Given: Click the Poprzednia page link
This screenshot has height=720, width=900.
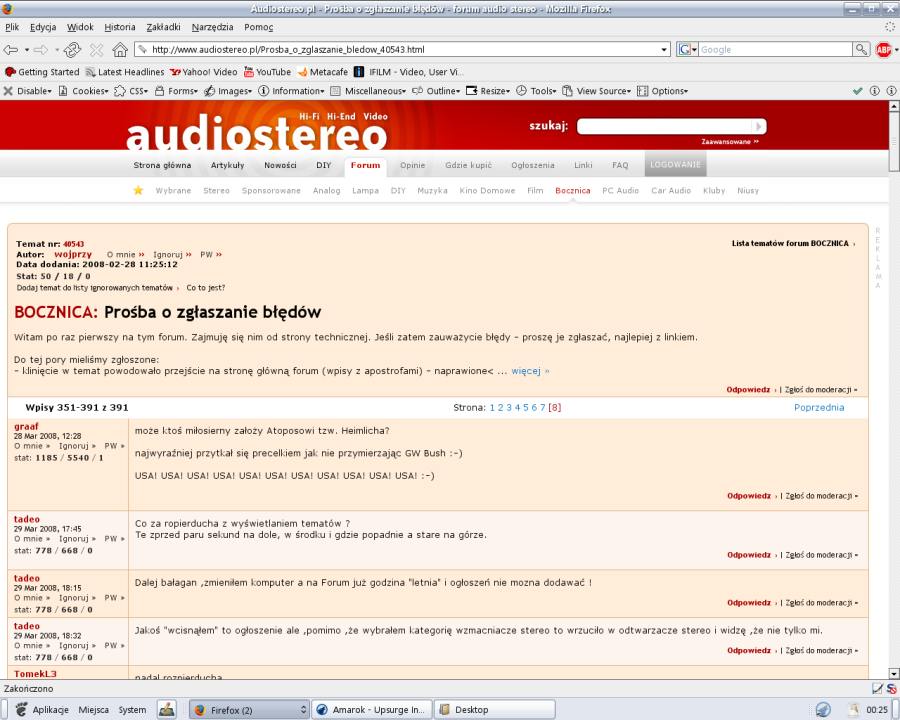Looking at the screenshot, I should point(819,408).
